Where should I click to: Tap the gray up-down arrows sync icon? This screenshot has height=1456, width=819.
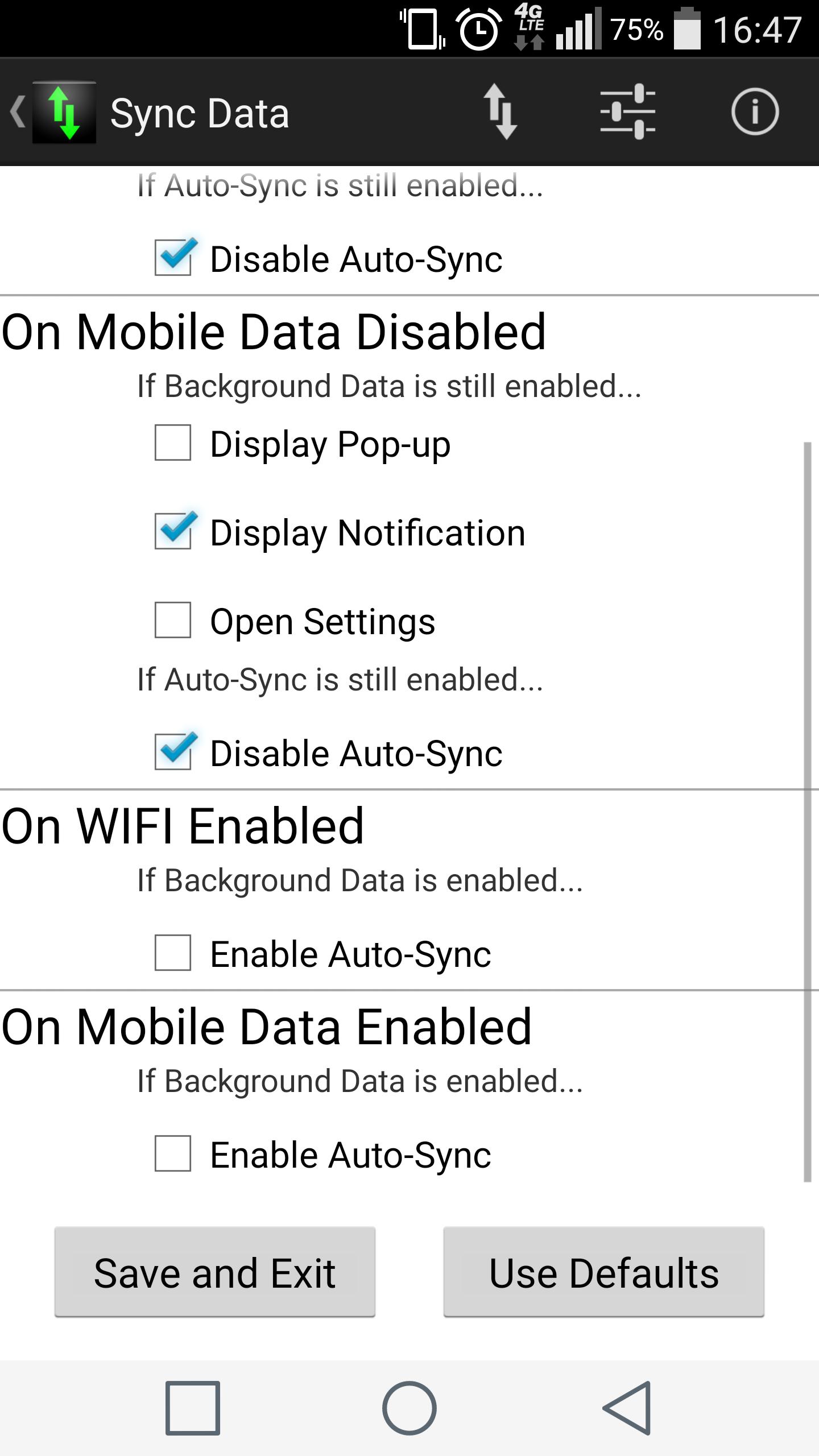click(x=500, y=111)
